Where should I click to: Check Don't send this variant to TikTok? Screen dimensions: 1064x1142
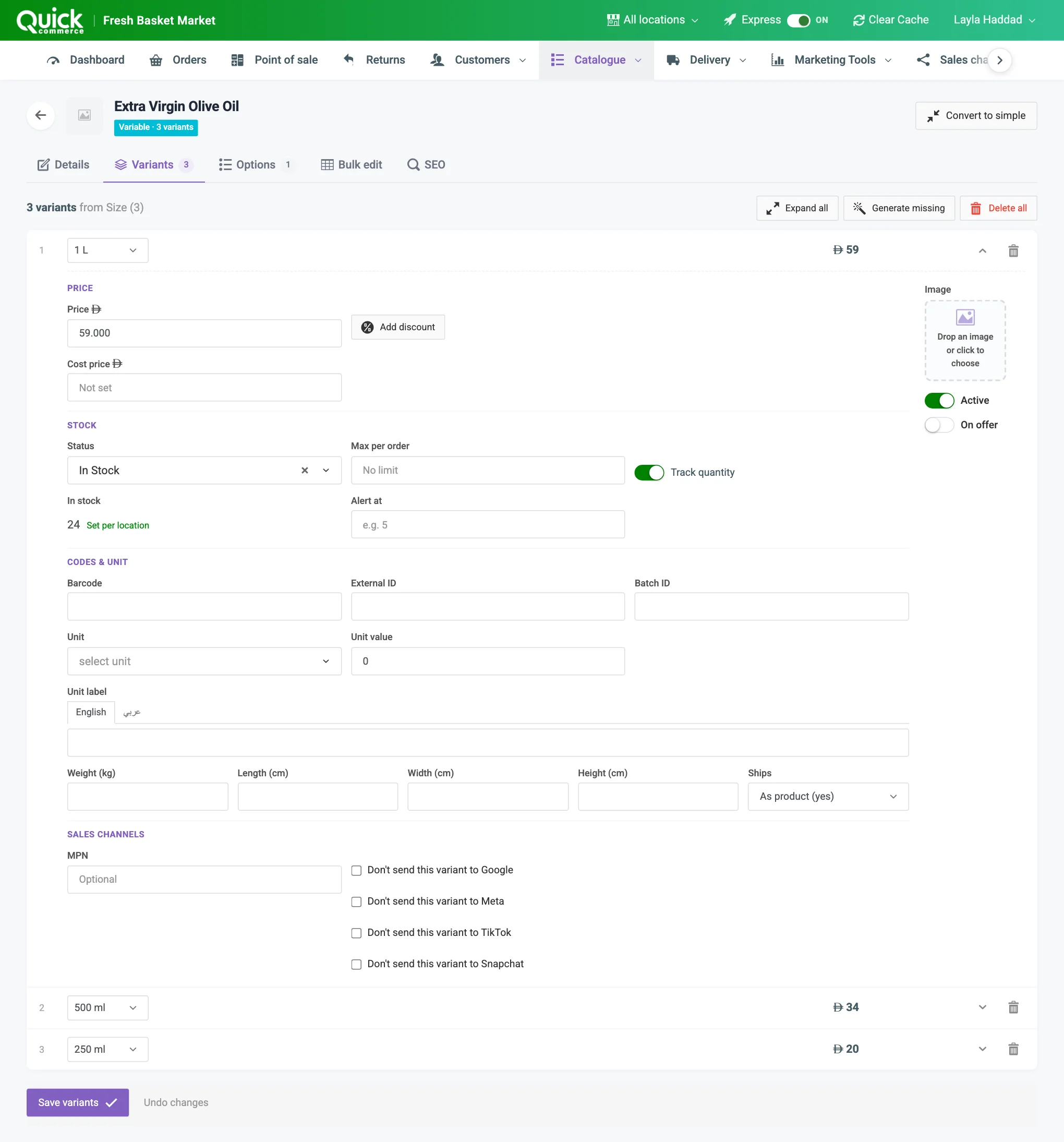pyautogui.click(x=357, y=933)
